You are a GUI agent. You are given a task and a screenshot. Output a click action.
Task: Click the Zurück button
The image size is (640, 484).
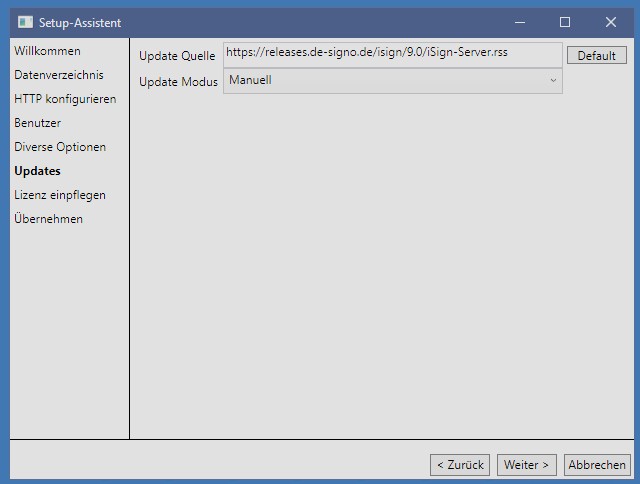[460, 465]
